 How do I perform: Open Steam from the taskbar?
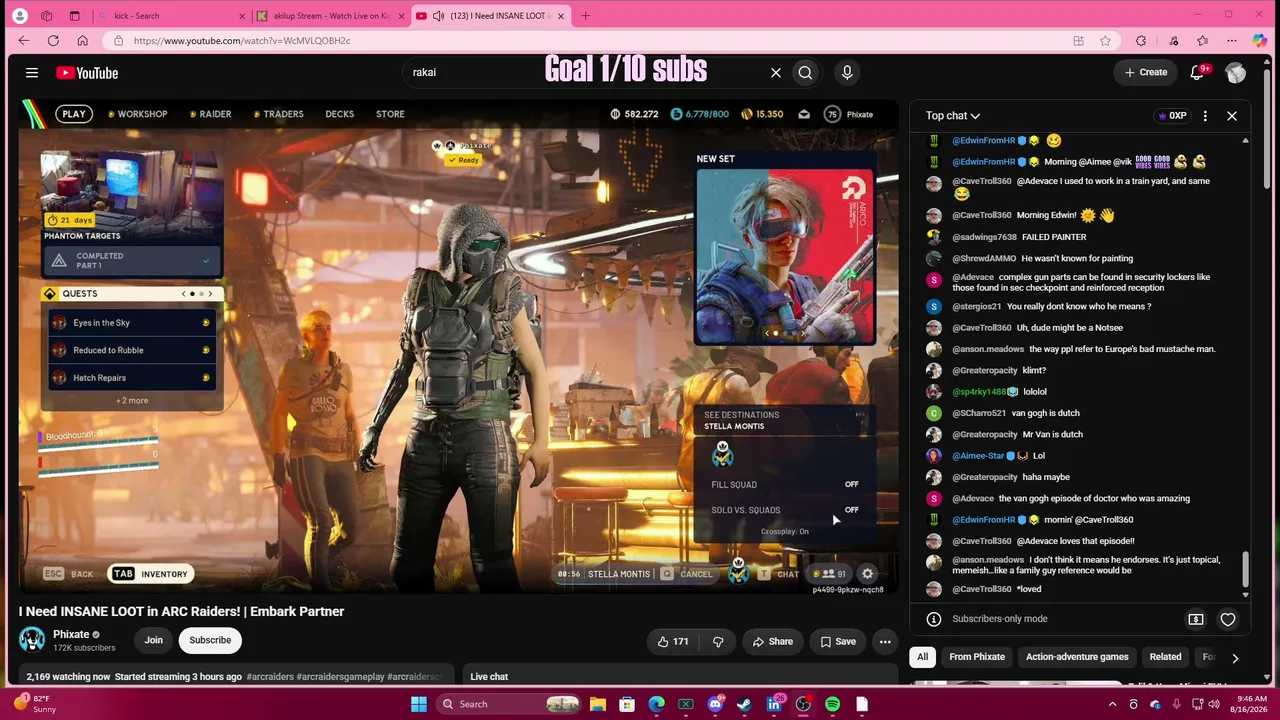(744, 704)
